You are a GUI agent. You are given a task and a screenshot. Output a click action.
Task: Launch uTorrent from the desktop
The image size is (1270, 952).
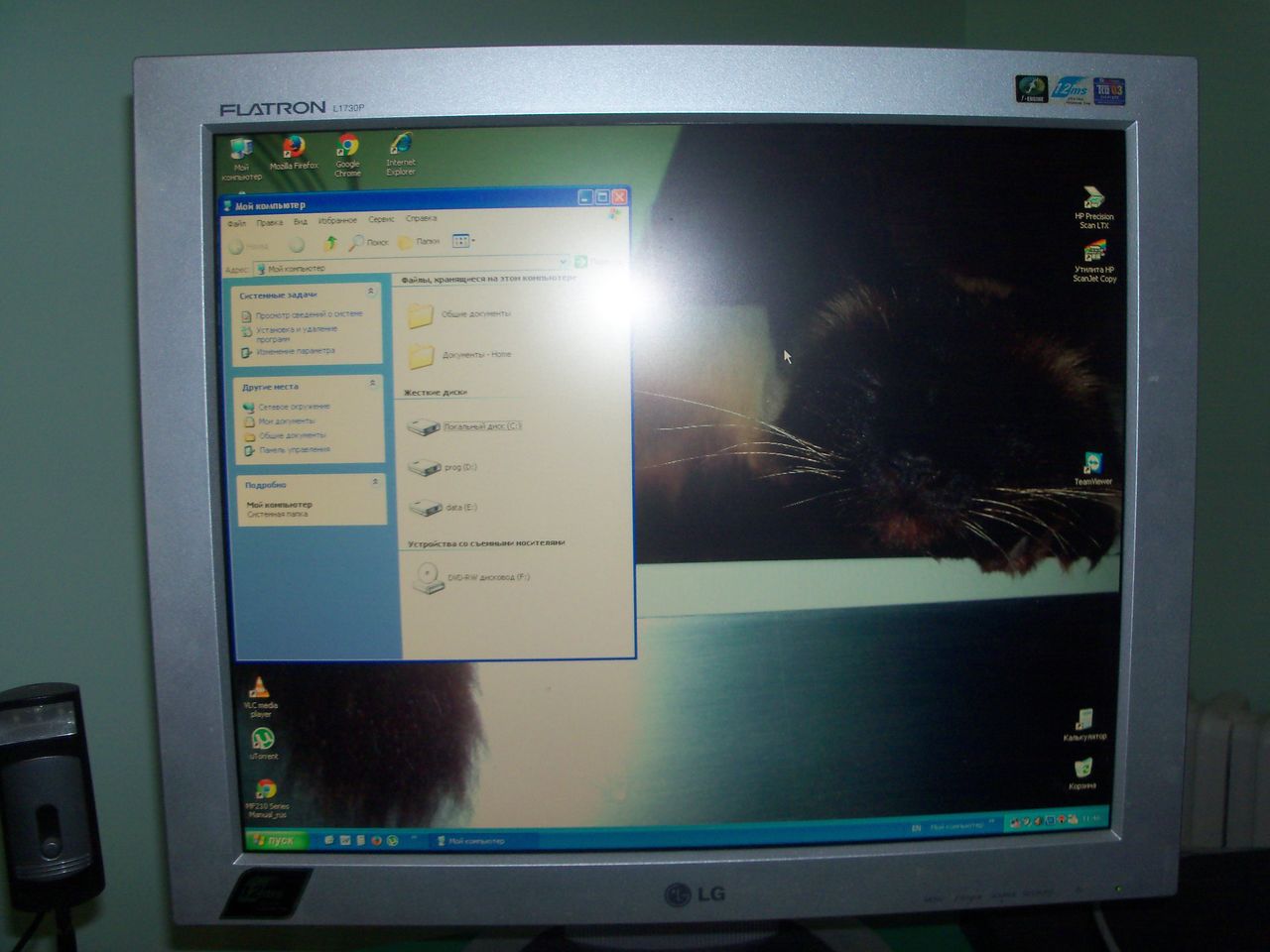point(263,741)
